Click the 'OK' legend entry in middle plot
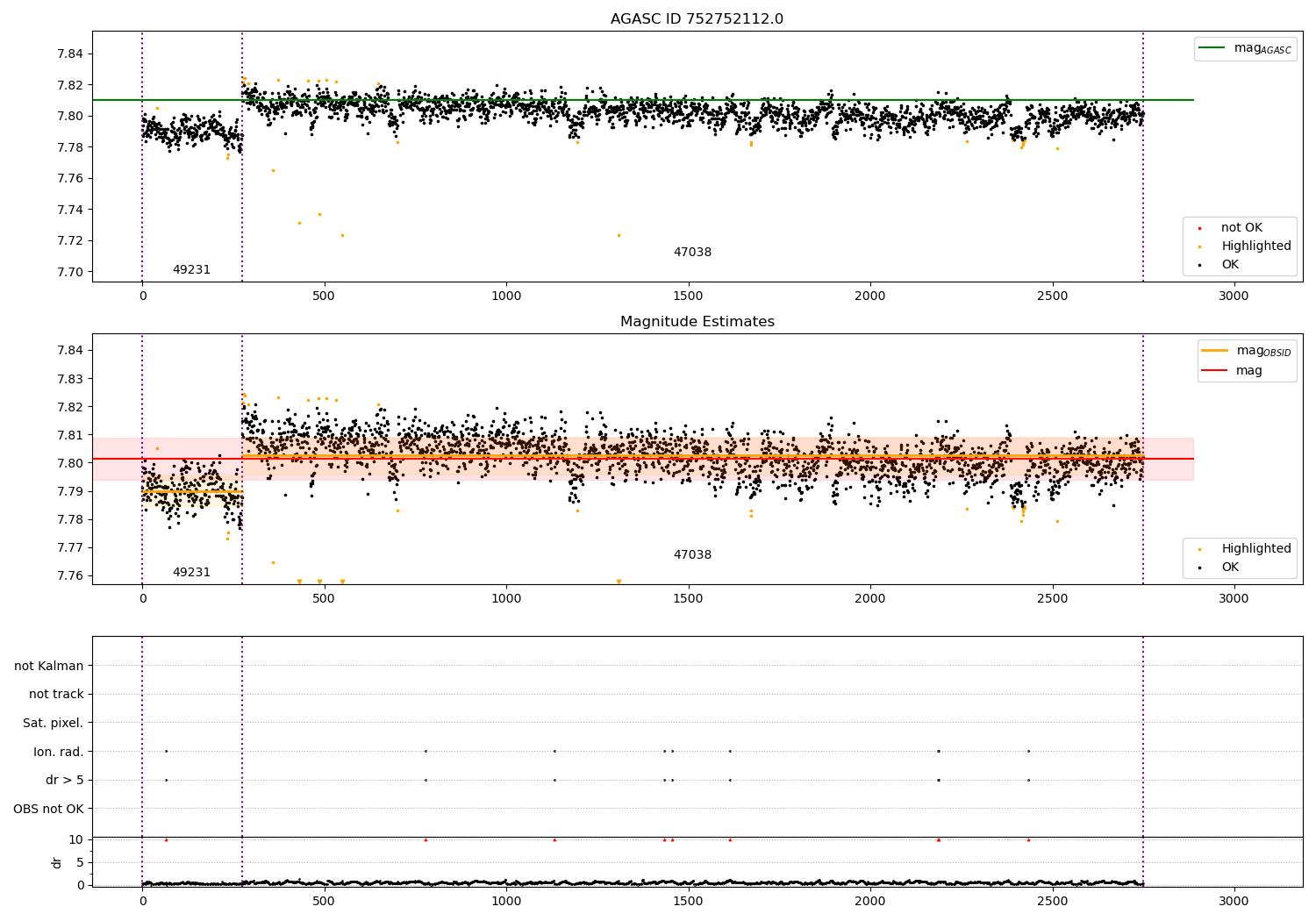This screenshot has width=1316, height=921. point(1229,568)
